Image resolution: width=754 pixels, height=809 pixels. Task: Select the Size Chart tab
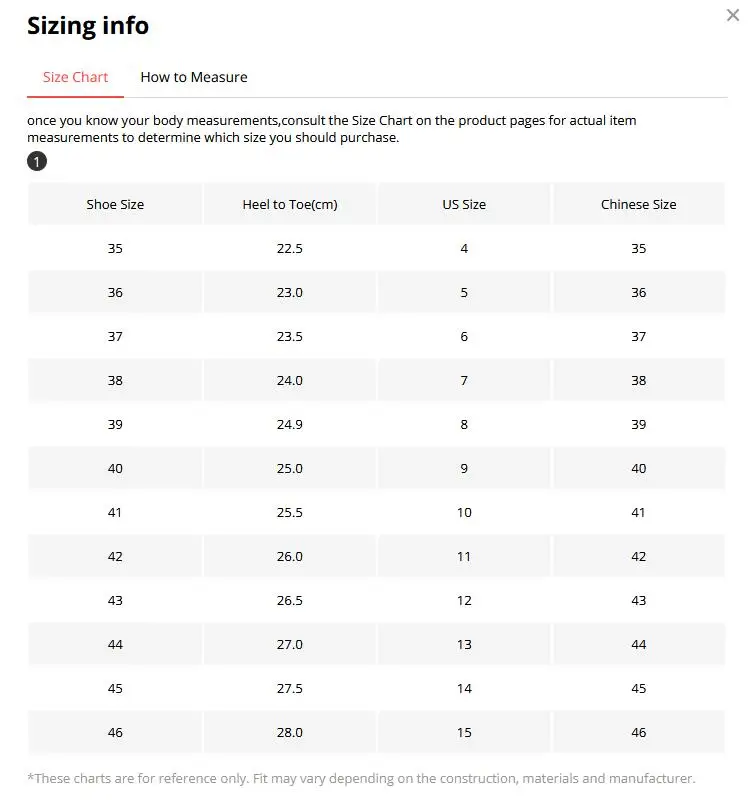(x=75, y=77)
